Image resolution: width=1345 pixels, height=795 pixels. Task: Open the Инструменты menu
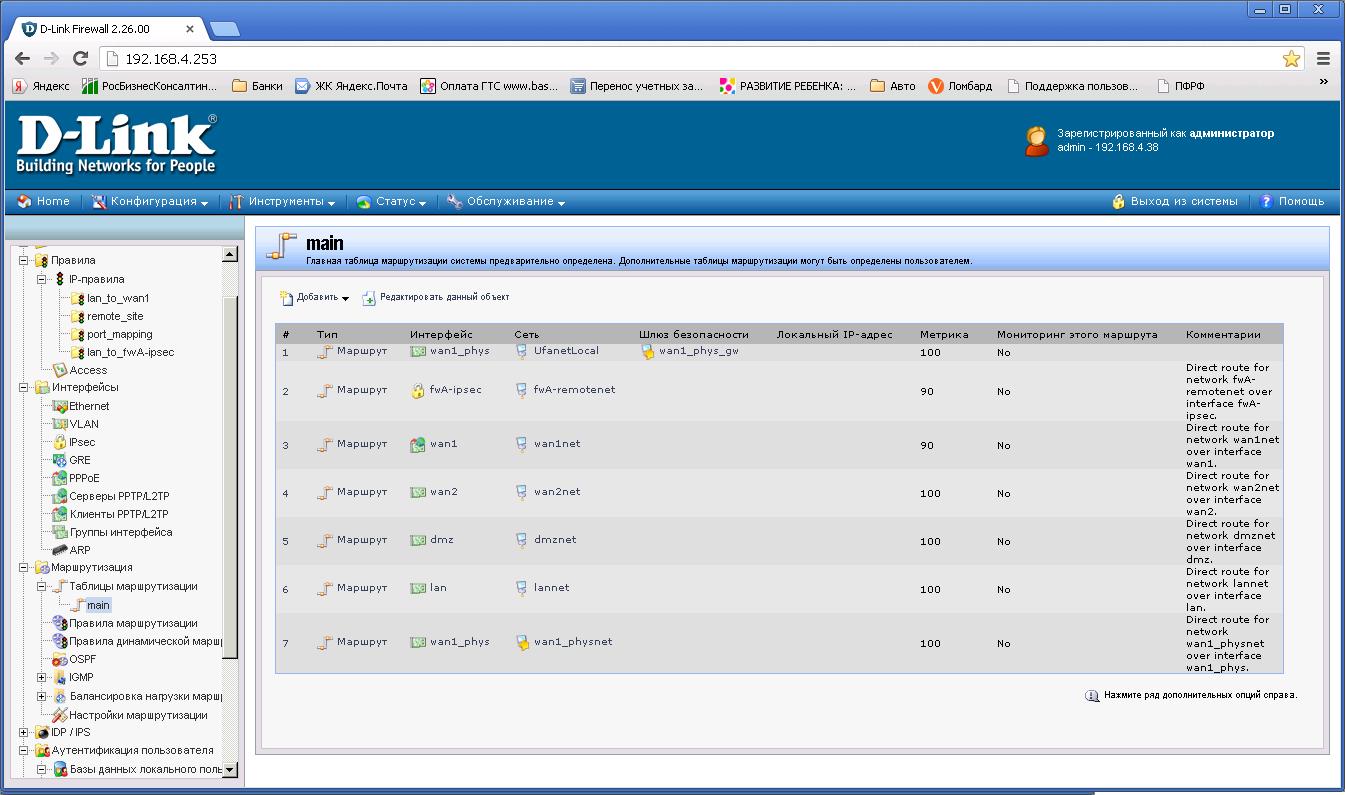(283, 202)
